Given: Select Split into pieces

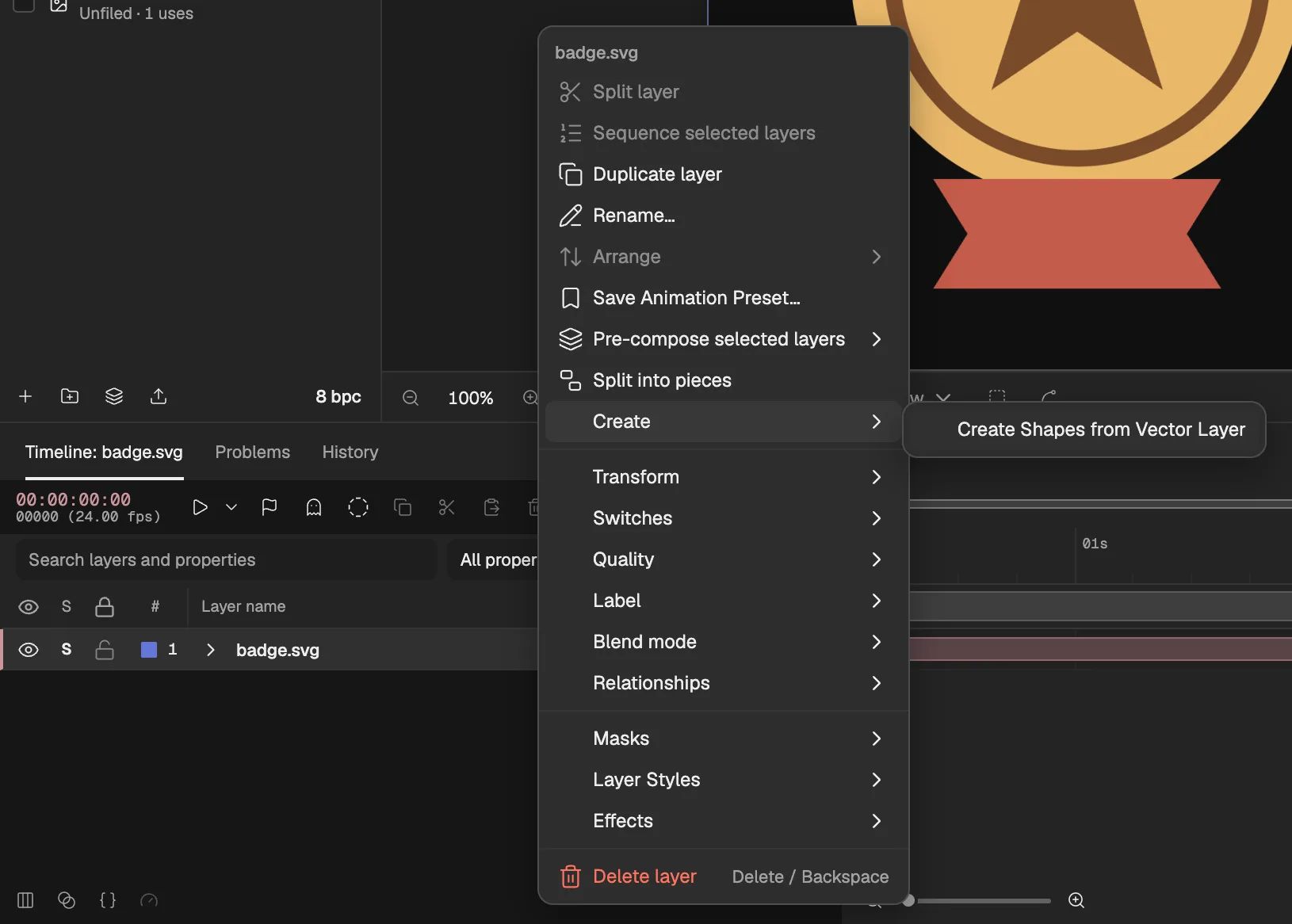Looking at the screenshot, I should tap(723, 380).
